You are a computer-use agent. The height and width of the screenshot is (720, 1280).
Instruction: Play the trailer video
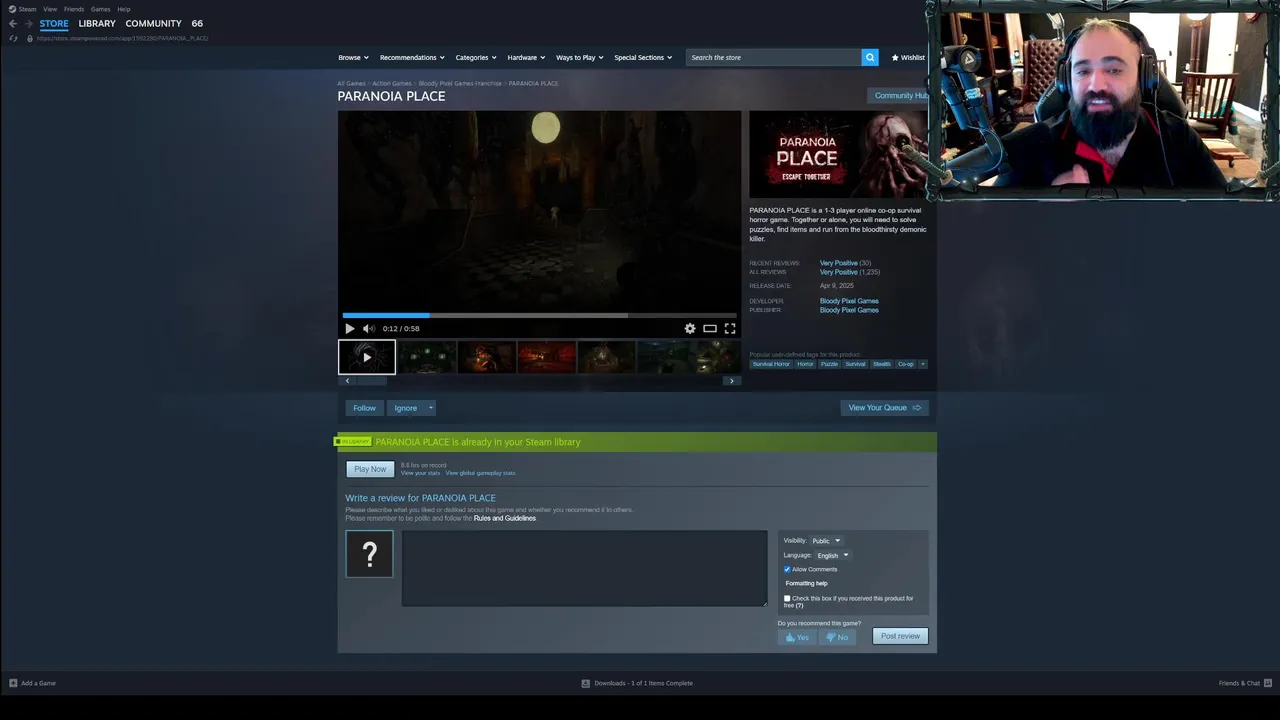pos(349,328)
